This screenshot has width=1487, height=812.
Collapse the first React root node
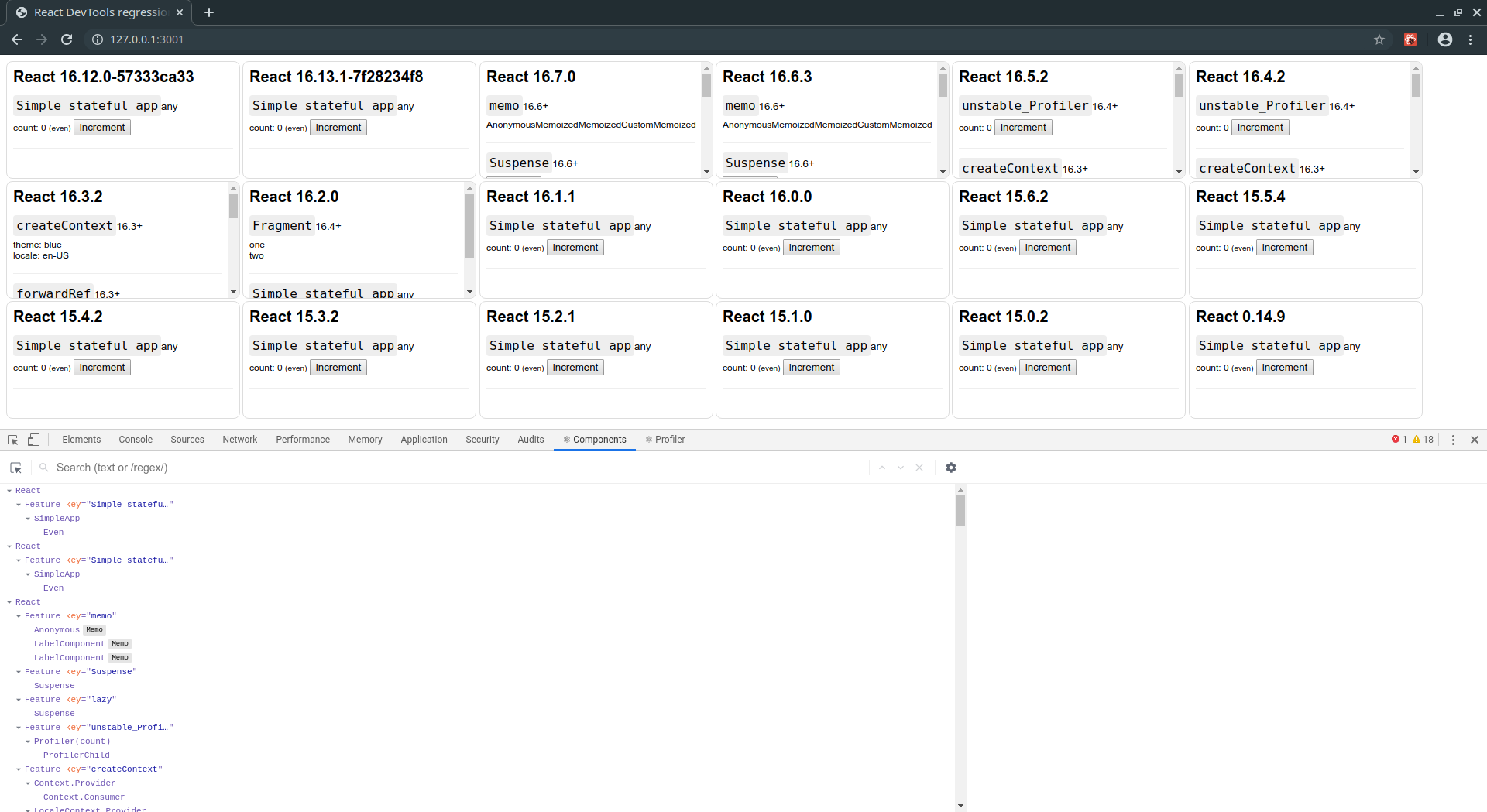click(x=9, y=491)
